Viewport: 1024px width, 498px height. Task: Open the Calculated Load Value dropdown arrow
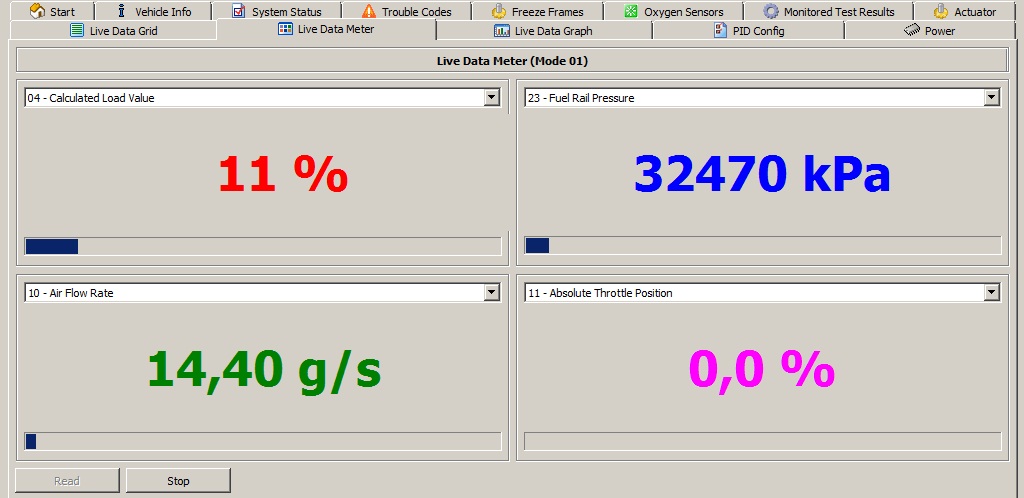click(x=491, y=98)
